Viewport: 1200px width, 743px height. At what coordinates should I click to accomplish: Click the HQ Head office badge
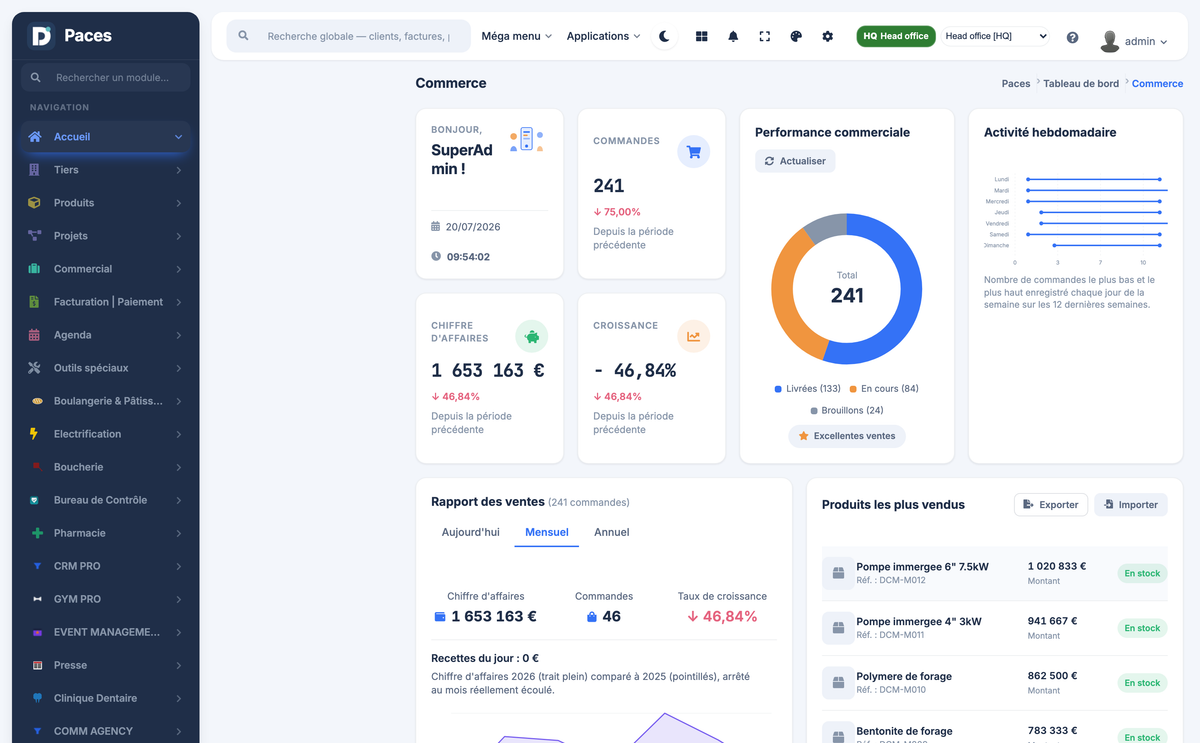(x=896, y=36)
